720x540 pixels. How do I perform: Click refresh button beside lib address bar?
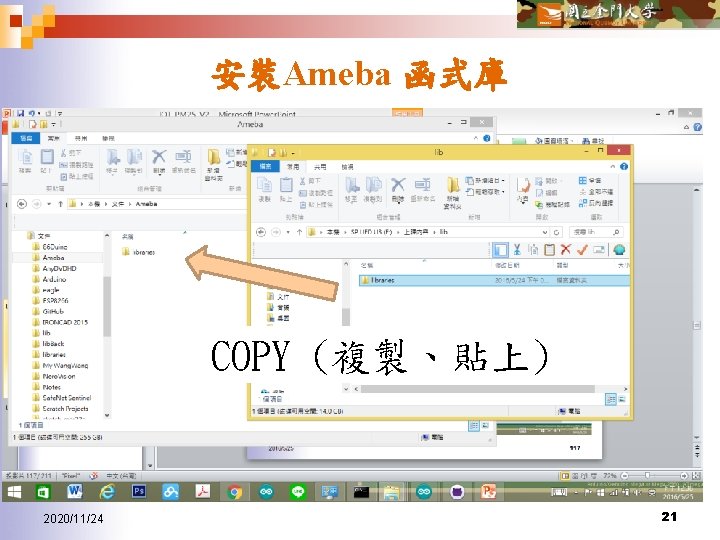tap(556, 232)
